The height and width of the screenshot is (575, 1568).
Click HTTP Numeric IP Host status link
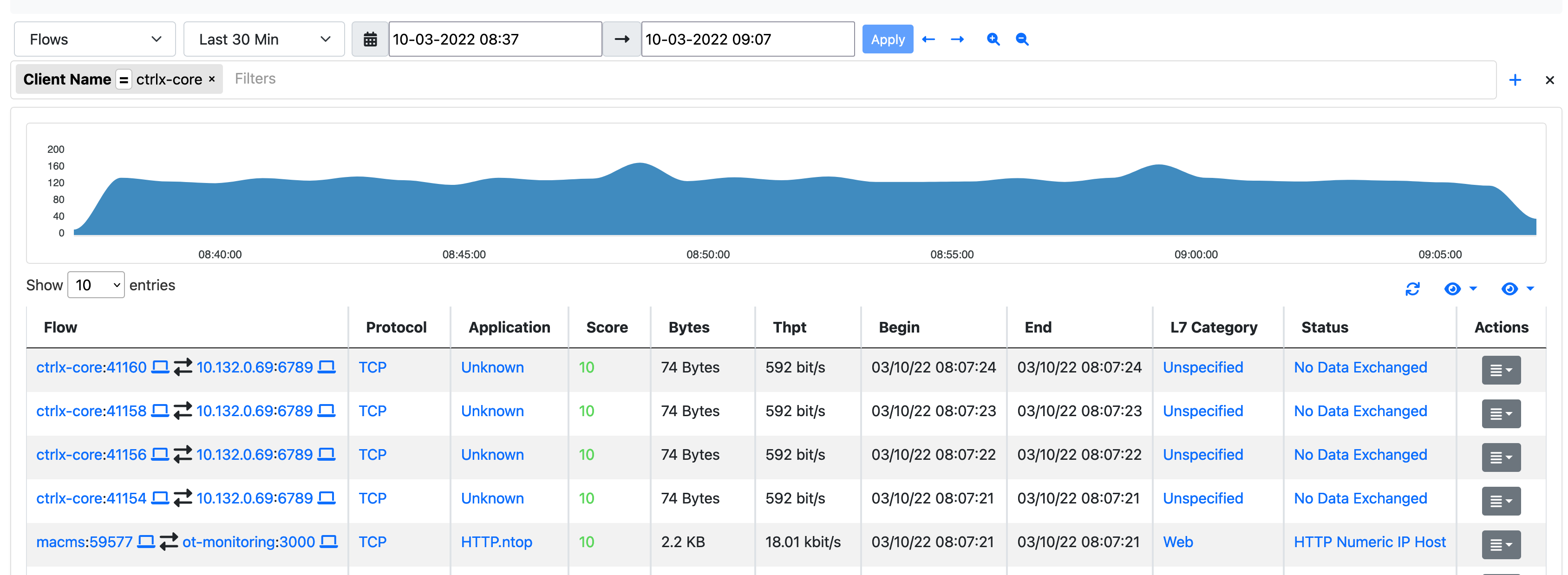click(1370, 542)
